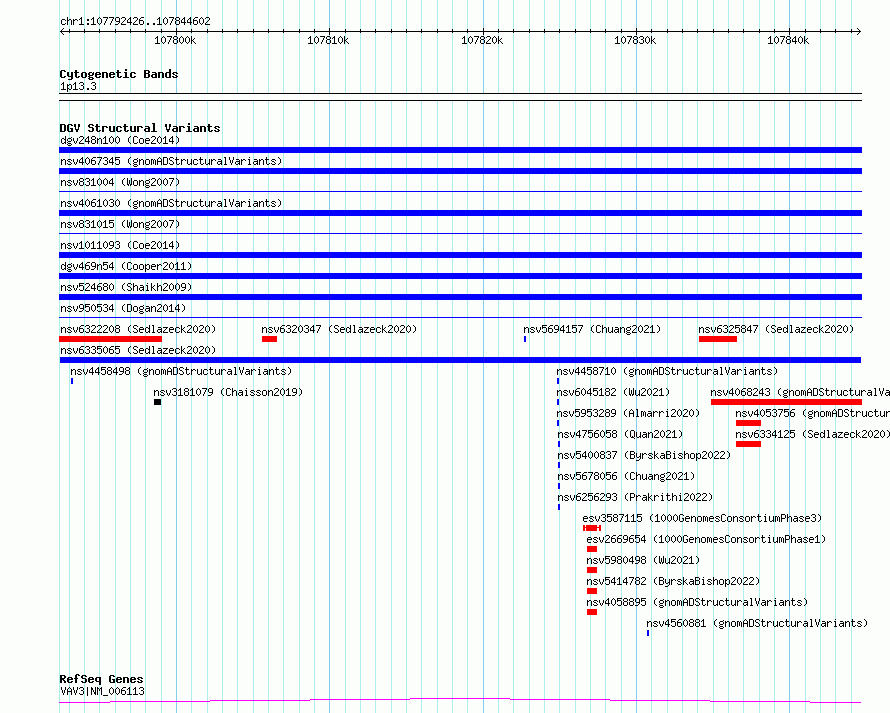Select variant nsv5980498 (Wu2021)
Viewport: 890px width, 713px height.
point(643,560)
